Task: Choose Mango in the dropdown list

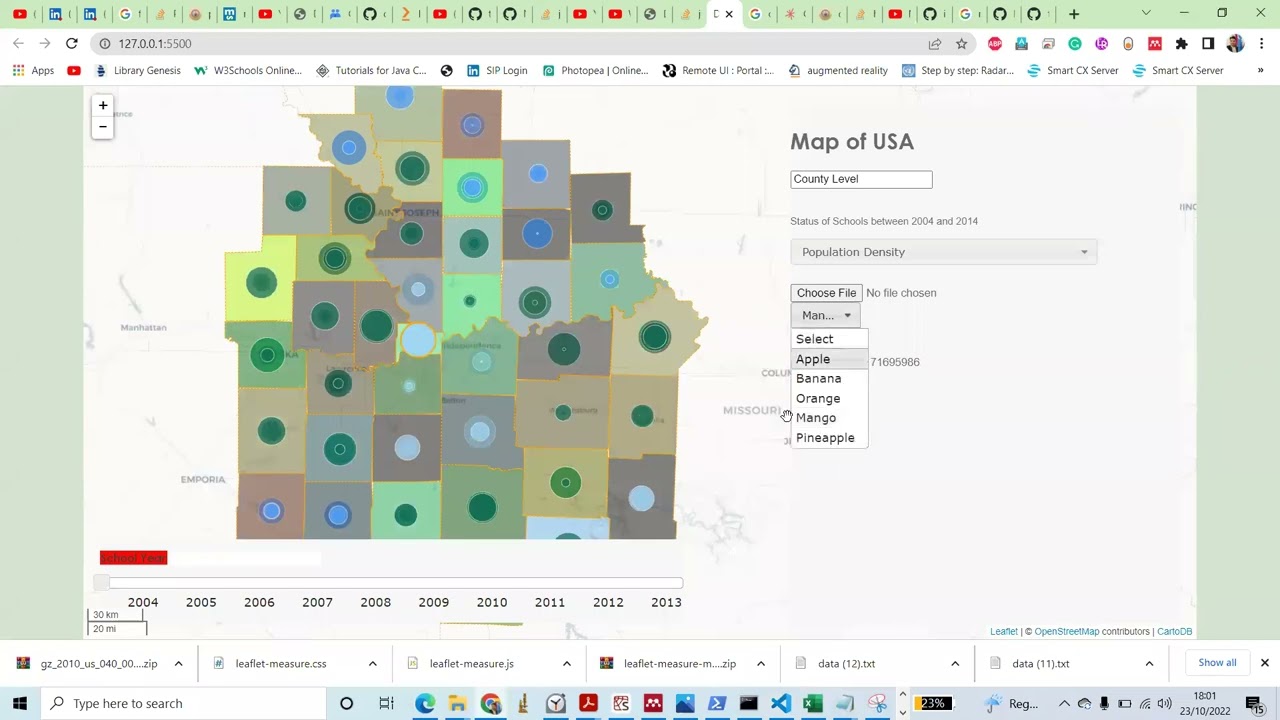Action: tap(829, 418)
